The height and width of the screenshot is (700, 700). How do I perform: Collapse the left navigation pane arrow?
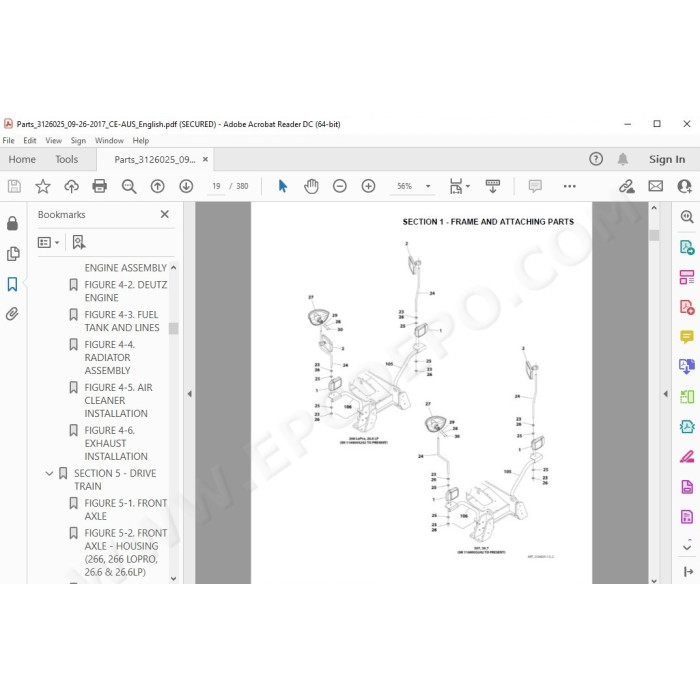[189, 394]
